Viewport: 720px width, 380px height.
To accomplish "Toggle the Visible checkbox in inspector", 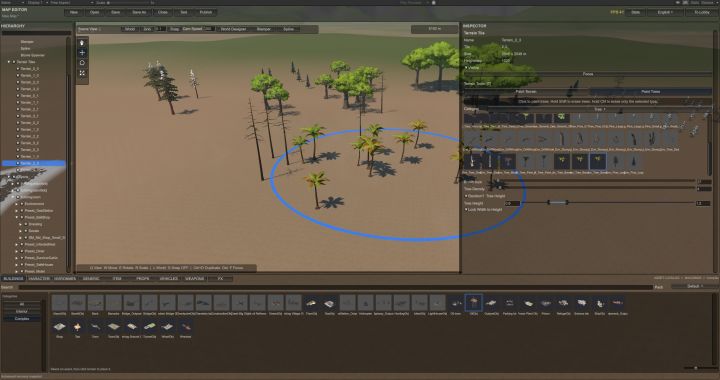I will point(466,67).
